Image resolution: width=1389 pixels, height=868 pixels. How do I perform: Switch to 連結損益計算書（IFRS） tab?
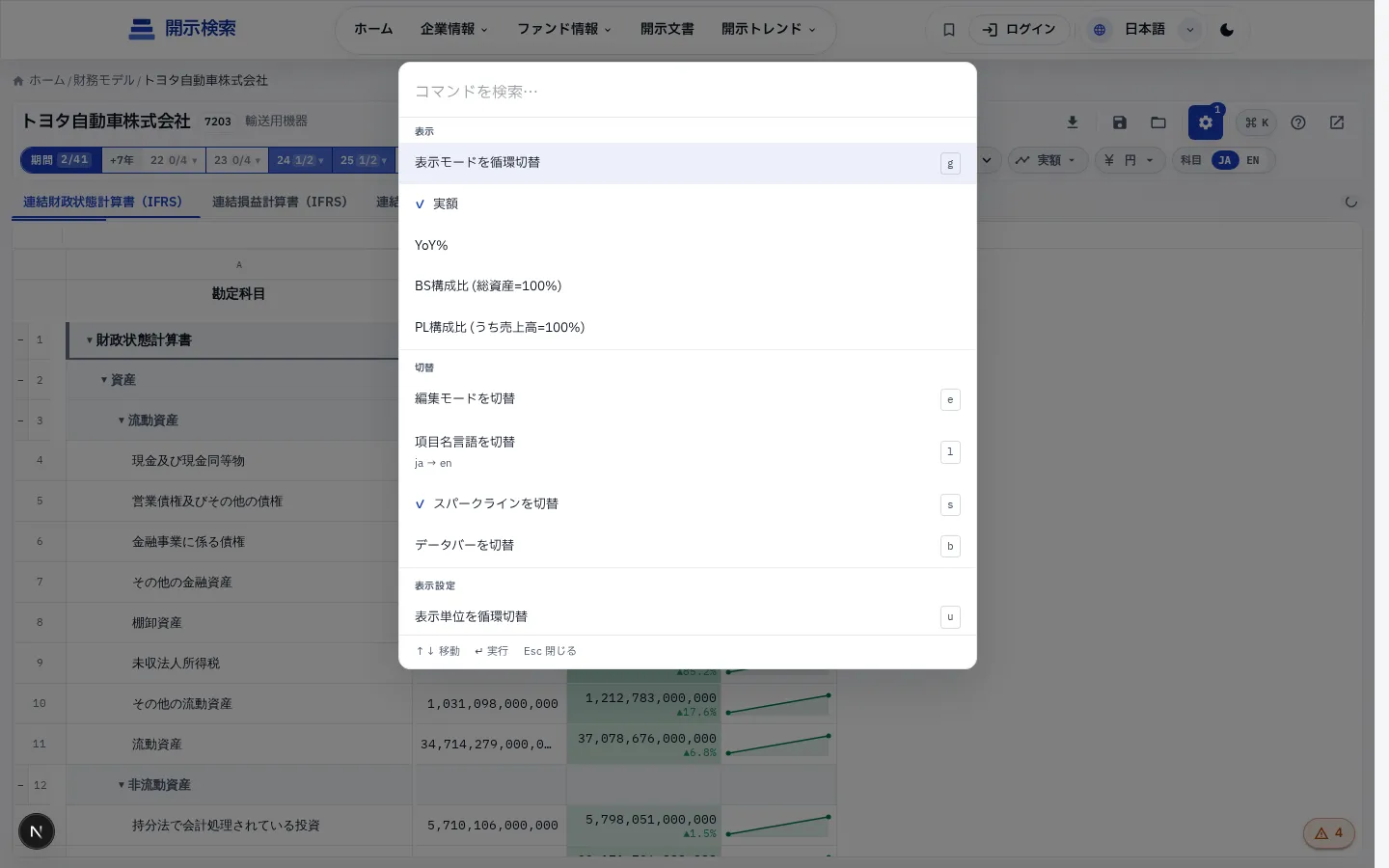280,202
